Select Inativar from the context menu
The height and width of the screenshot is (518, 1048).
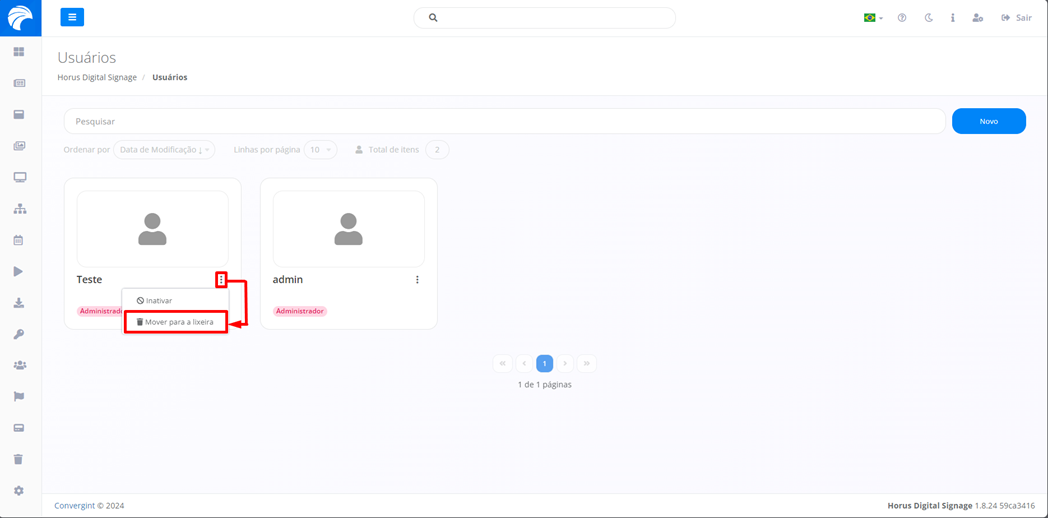(x=154, y=301)
